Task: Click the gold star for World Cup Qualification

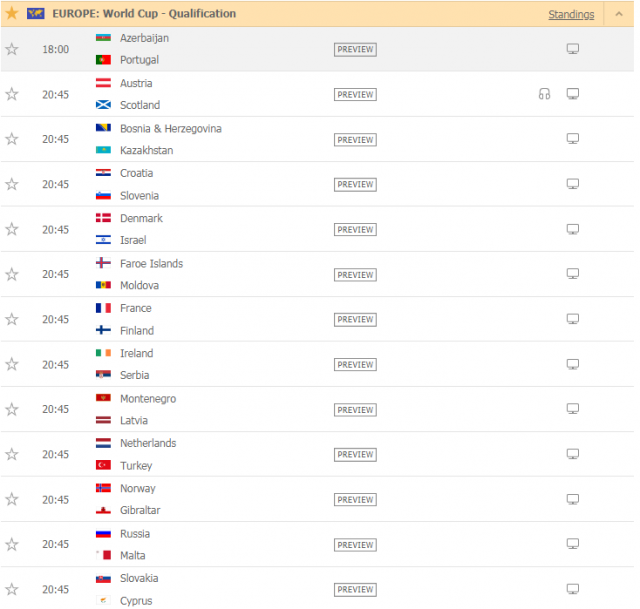Action: (12, 13)
